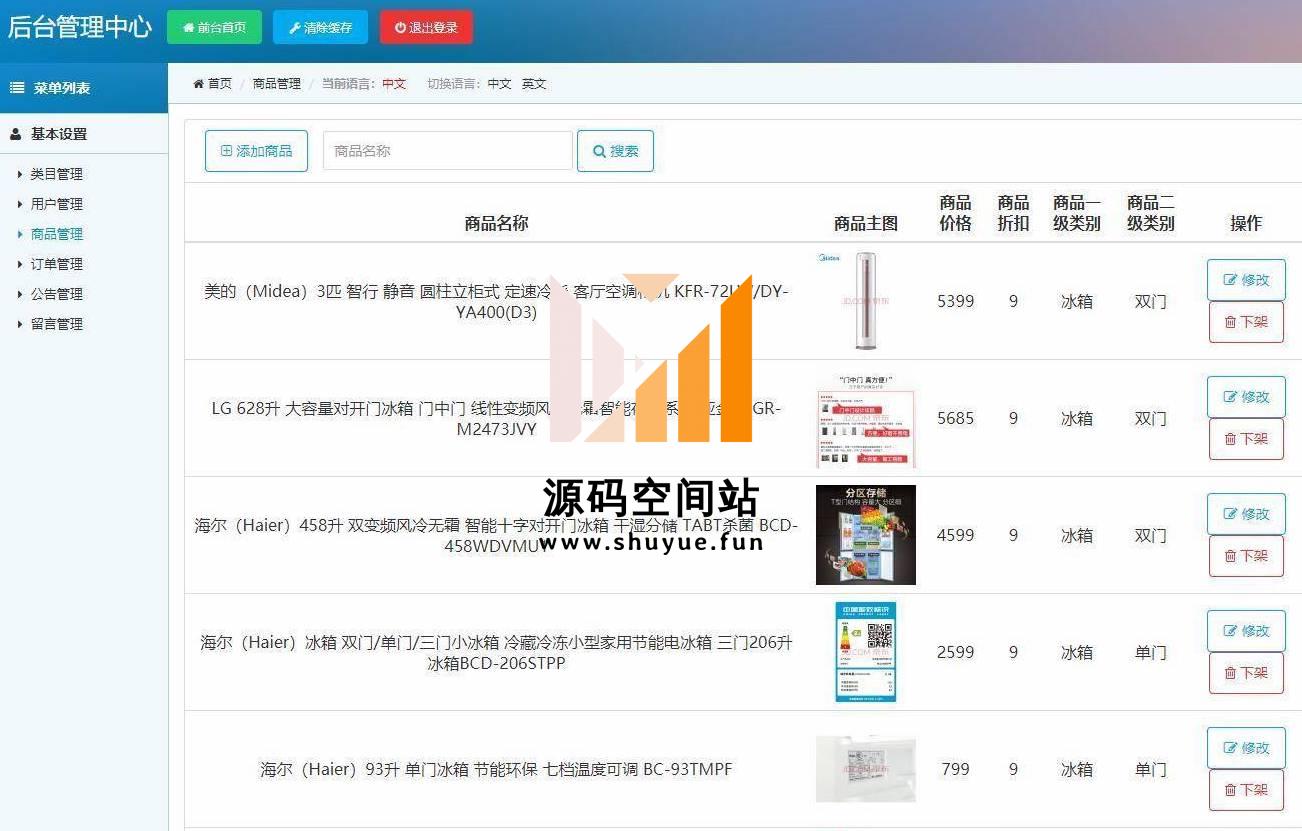Switch language to 英文
The image size is (1302, 831).
click(534, 84)
